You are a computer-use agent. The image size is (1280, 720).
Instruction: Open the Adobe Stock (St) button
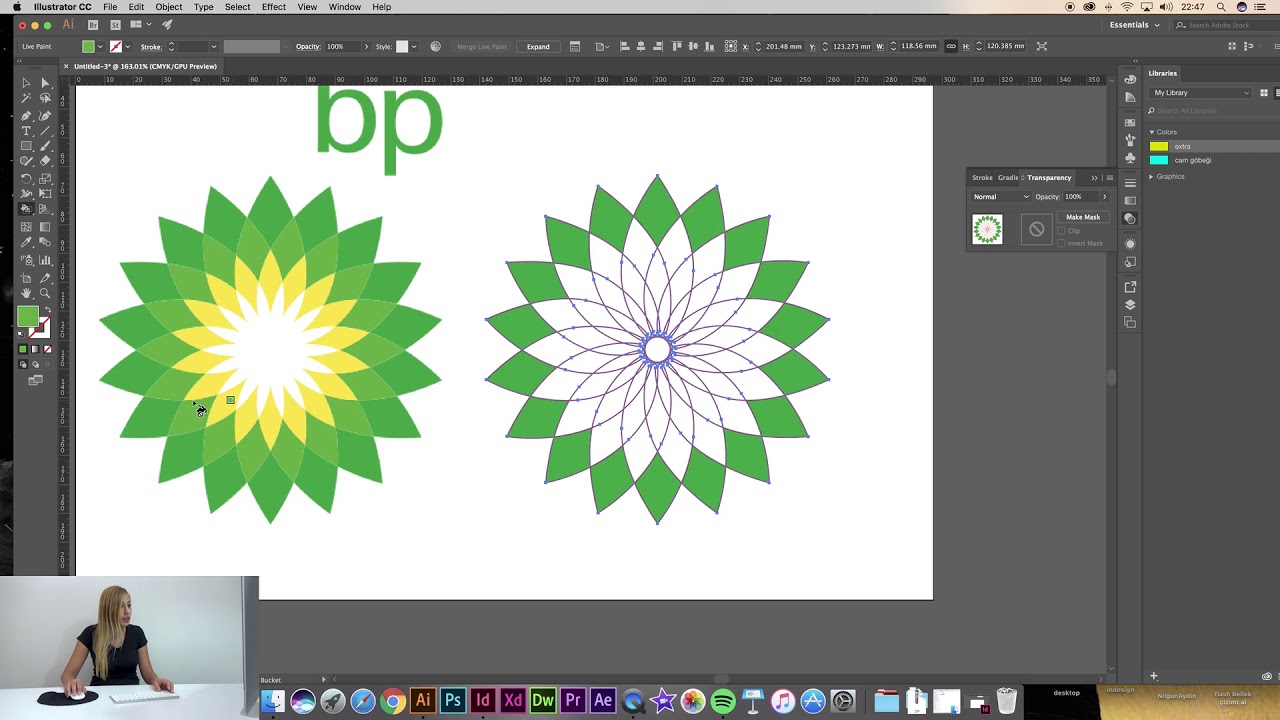pyautogui.click(x=115, y=24)
